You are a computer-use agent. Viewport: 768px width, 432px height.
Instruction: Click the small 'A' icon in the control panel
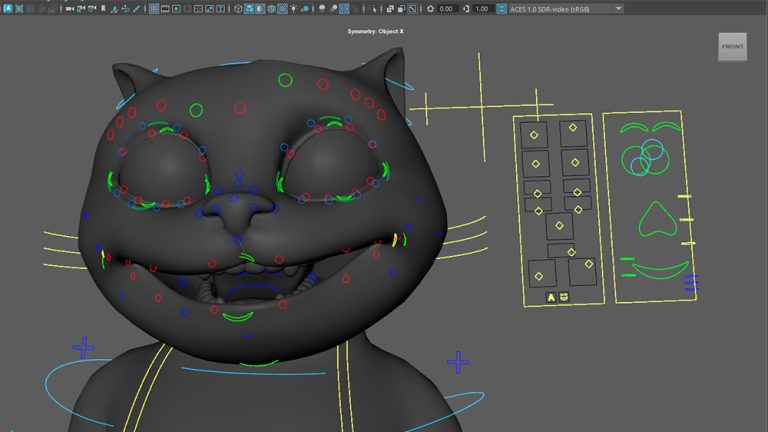tap(550, 297)
